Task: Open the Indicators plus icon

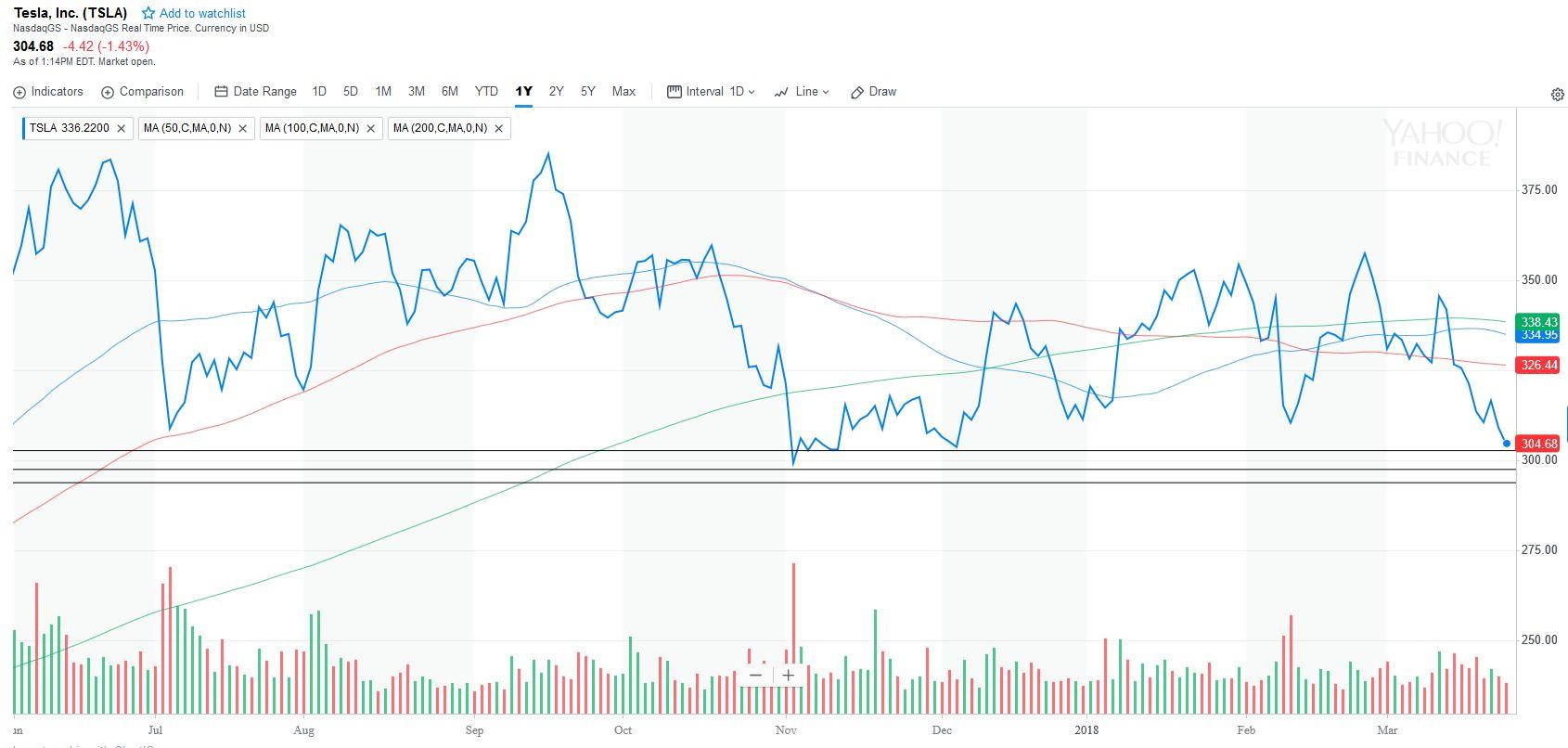Action: click(x=19, y=92)
